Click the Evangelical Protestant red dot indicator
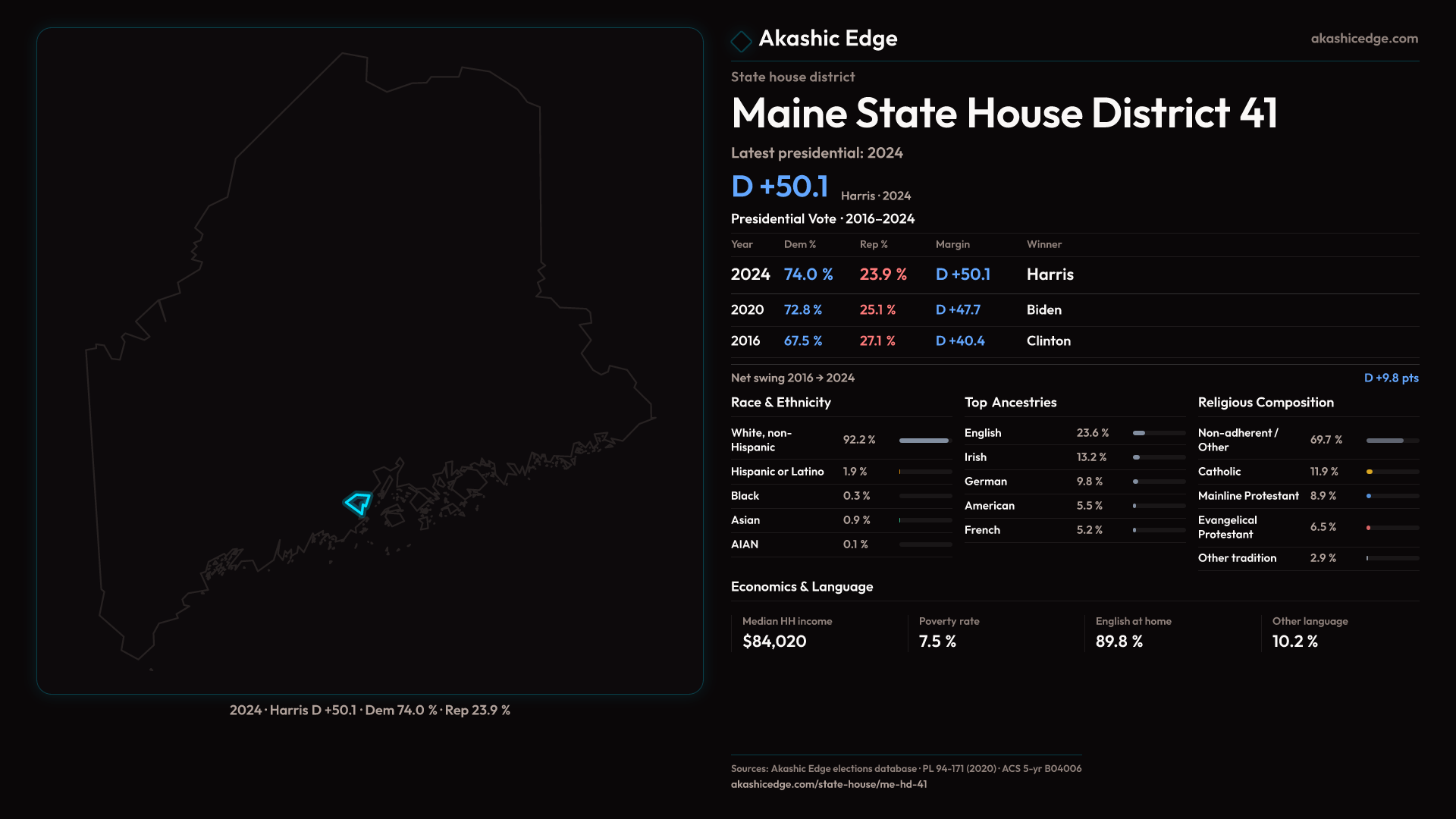Viewport: 1456px width, 819px height. [1369, 528]
